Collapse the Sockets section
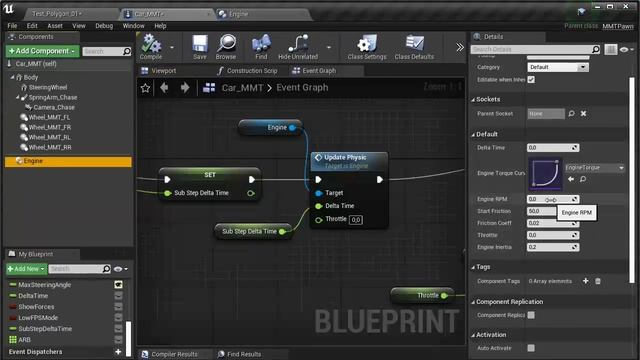This screenshot has width=640, height=360. 473,100
